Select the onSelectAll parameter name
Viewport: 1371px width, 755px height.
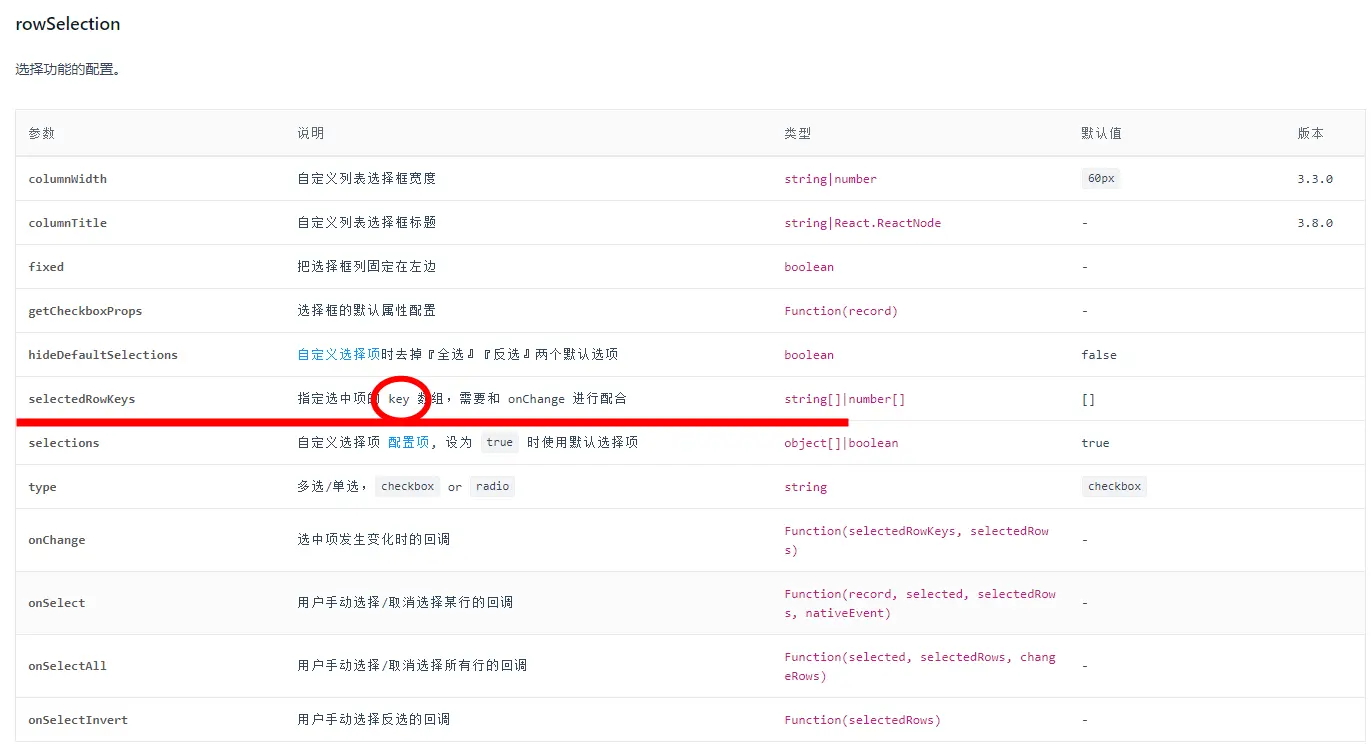(68, 666)
